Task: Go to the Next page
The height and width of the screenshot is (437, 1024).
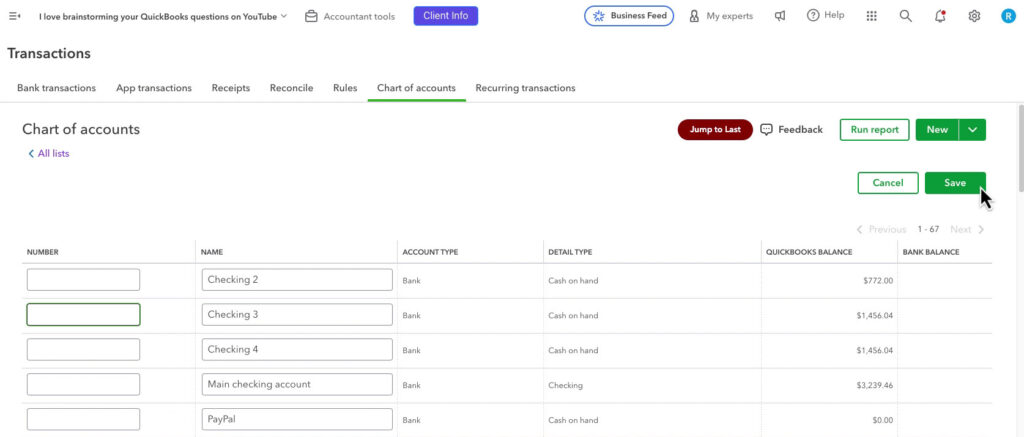Action: point(967,229)
